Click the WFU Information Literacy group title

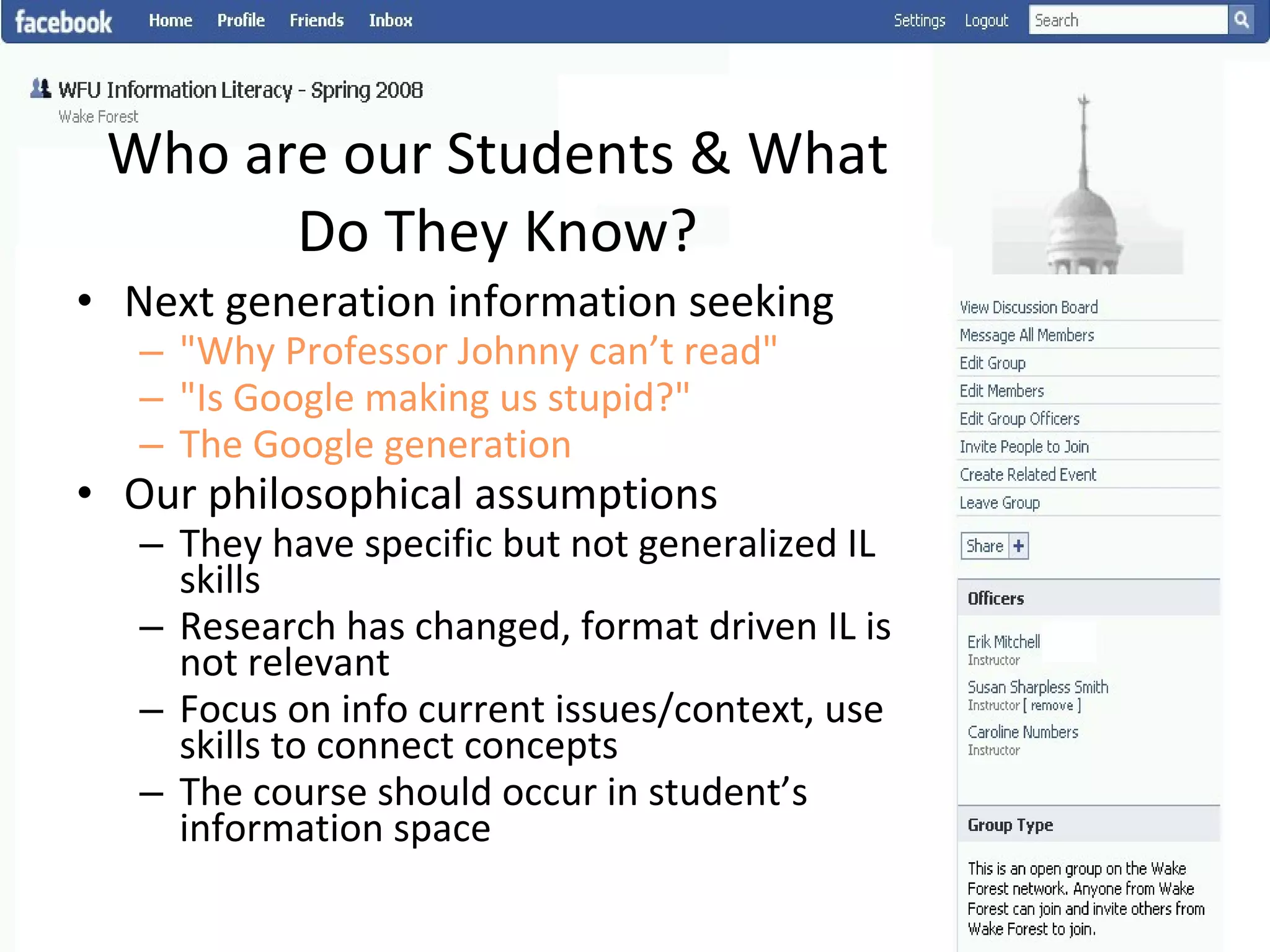pyautogui.click(x=241, y=90)
